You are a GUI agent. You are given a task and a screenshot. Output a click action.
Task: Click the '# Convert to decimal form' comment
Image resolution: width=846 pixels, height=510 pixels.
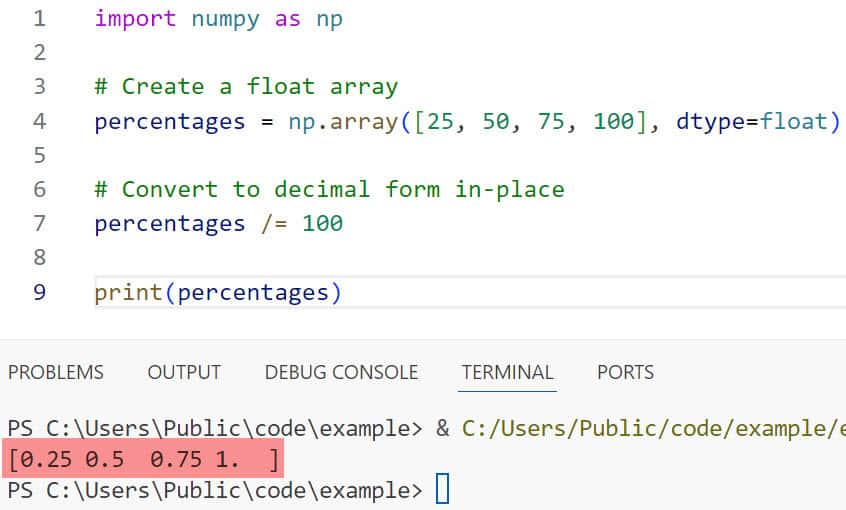pos(329,189)
